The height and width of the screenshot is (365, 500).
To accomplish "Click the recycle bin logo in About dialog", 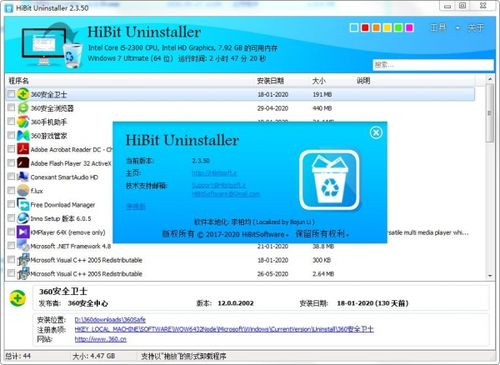I will pyautogui.click(x=329, y=180).
